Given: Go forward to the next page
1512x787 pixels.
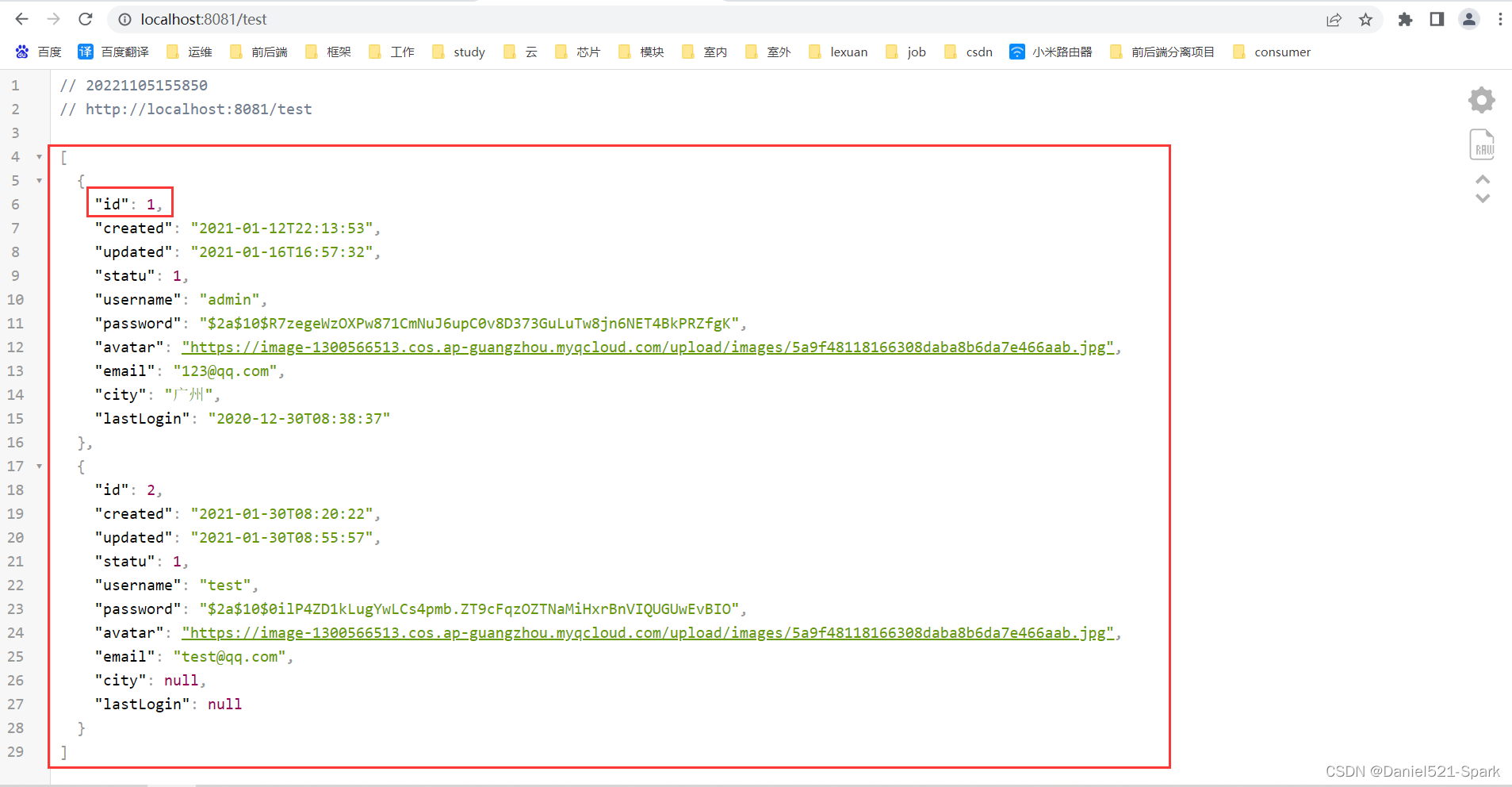Looking at the screenshot, I should click(x=54, y=19).
